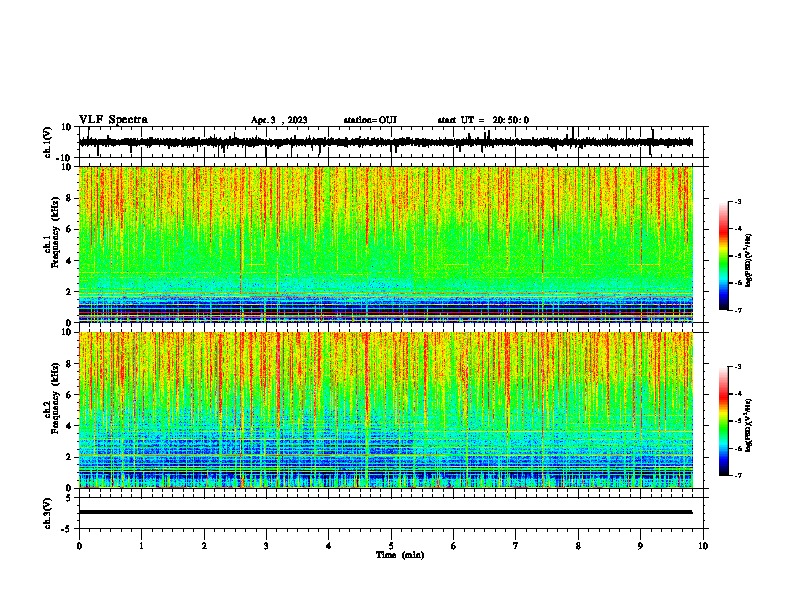Click the ch.1 "Frequency (kHz)" axis label
The width and height of the screenshot is (792, 612).
(x=55, y=232)
